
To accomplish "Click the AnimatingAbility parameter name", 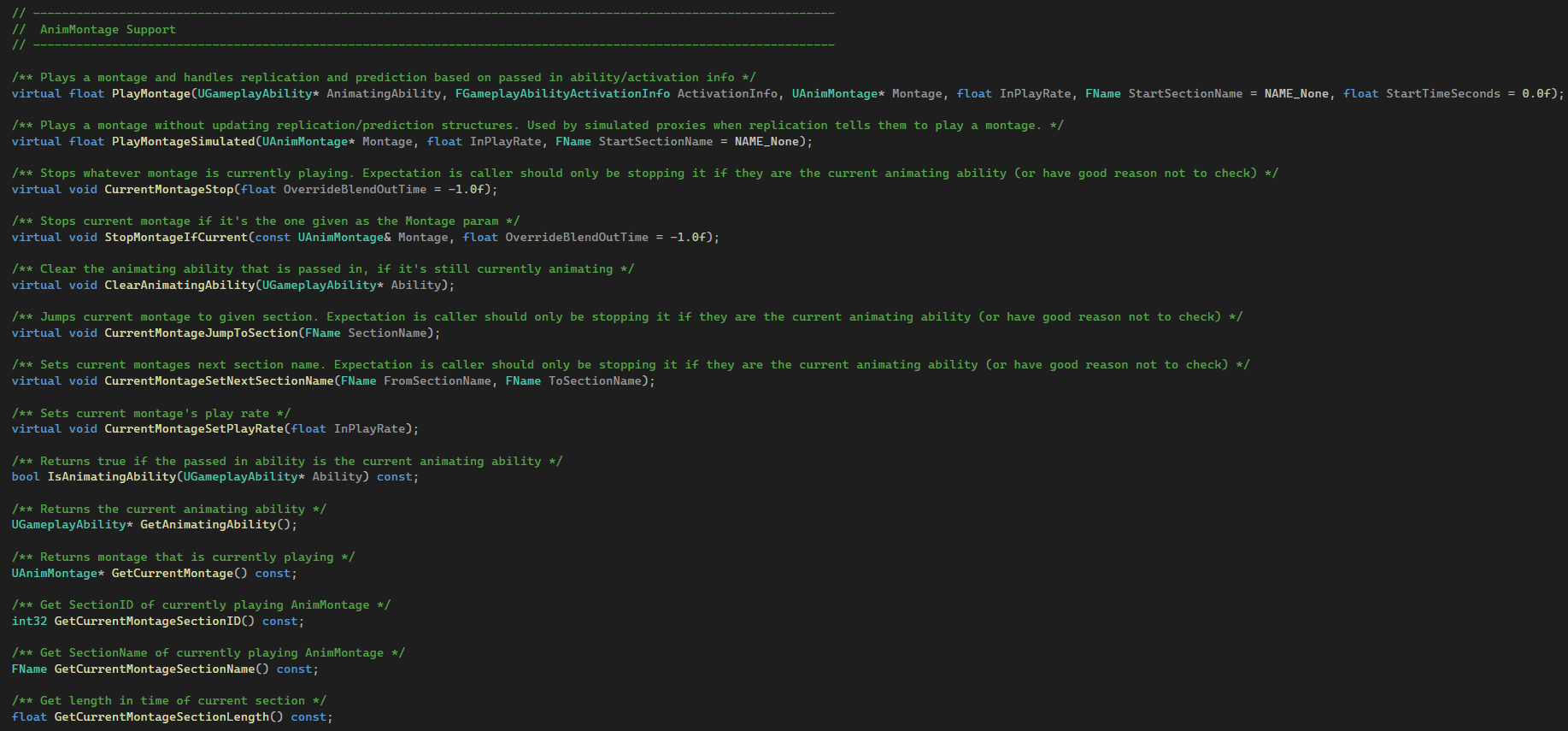I will (384, 93).
